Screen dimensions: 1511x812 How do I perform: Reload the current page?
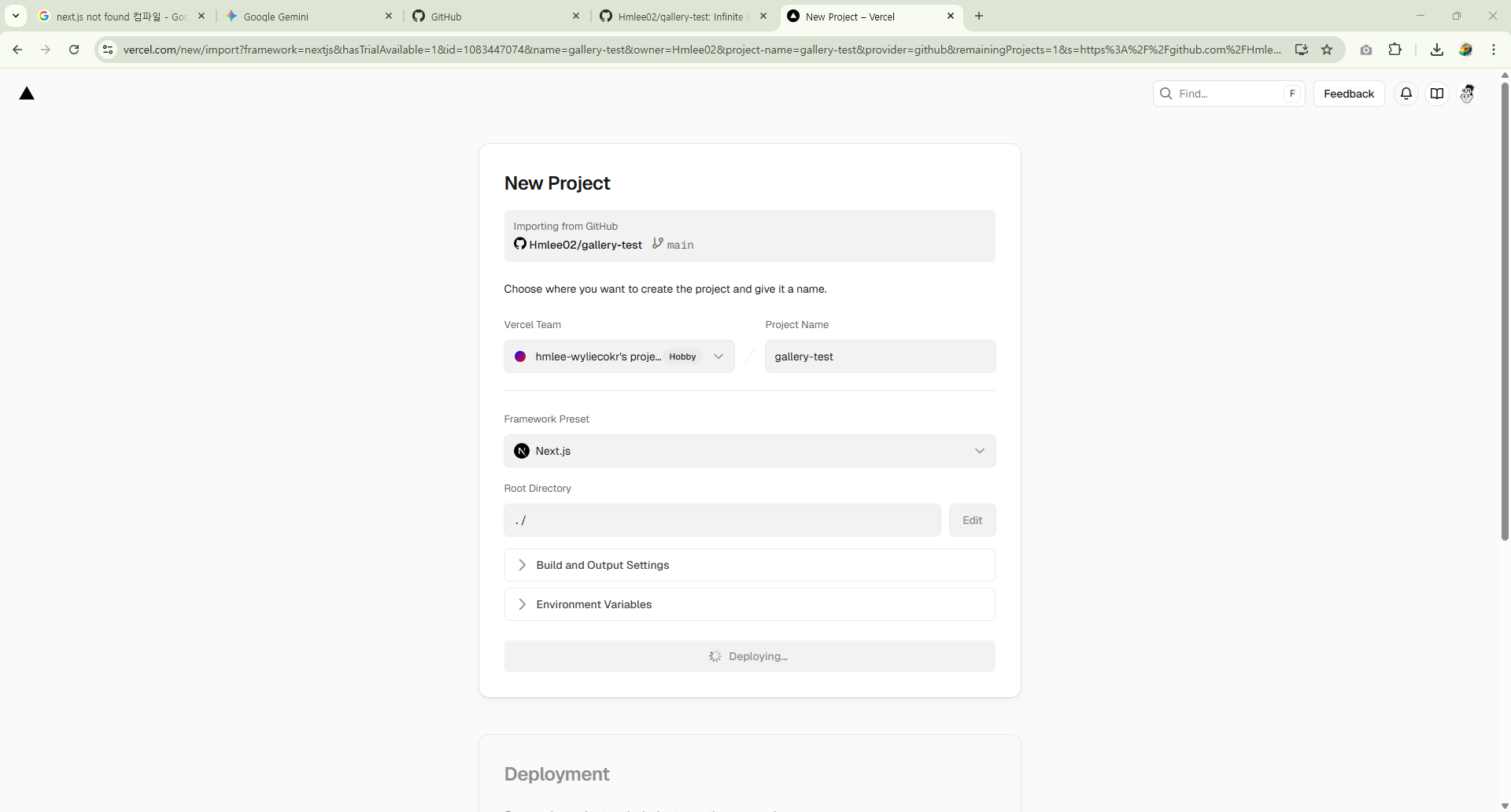click(x=74, y=50)
